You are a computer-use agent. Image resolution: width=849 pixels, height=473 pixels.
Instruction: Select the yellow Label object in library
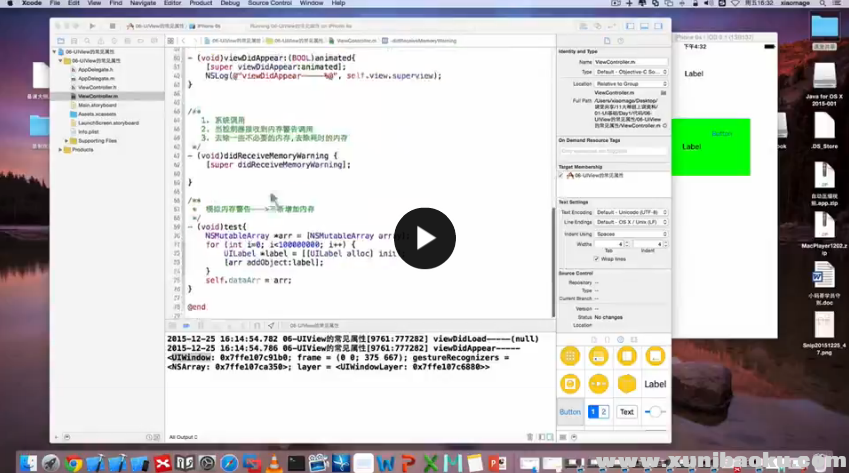click(655, 384)
